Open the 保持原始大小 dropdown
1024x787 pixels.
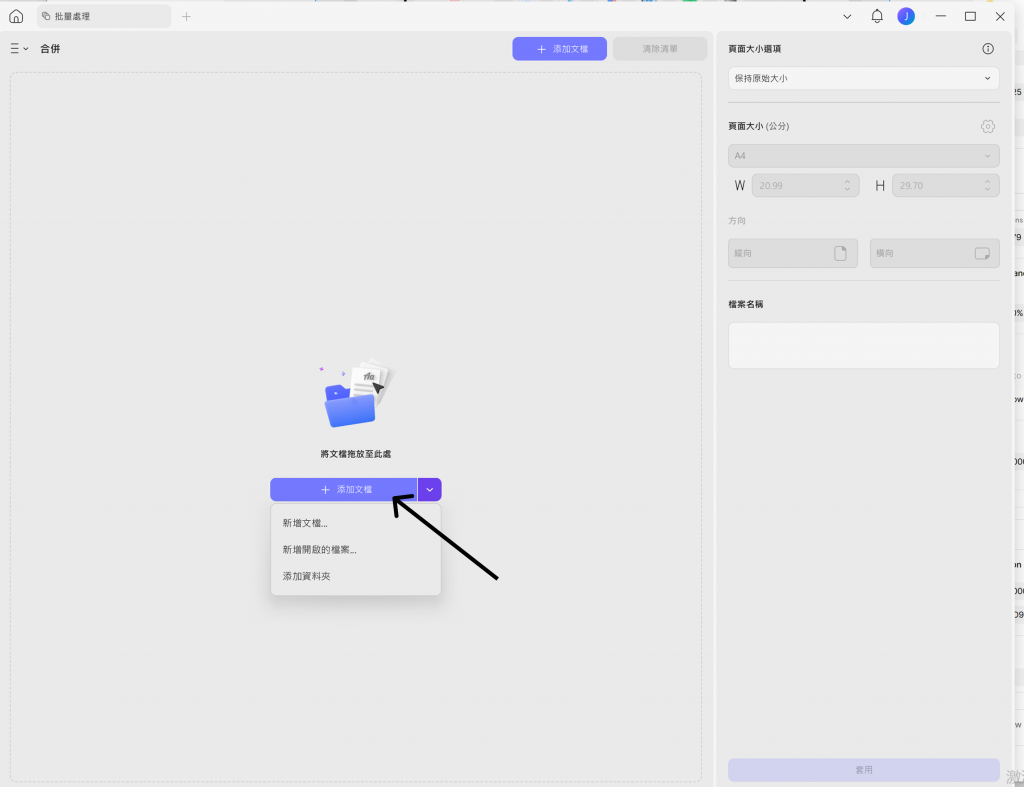point(863,78)
